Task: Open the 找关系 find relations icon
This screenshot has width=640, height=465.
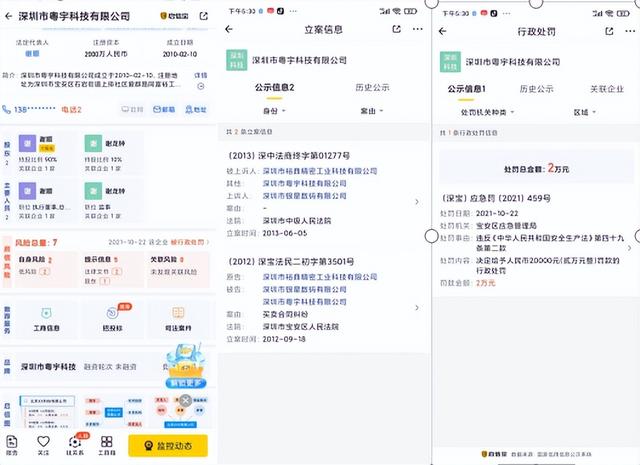Action: click(75, 445)
